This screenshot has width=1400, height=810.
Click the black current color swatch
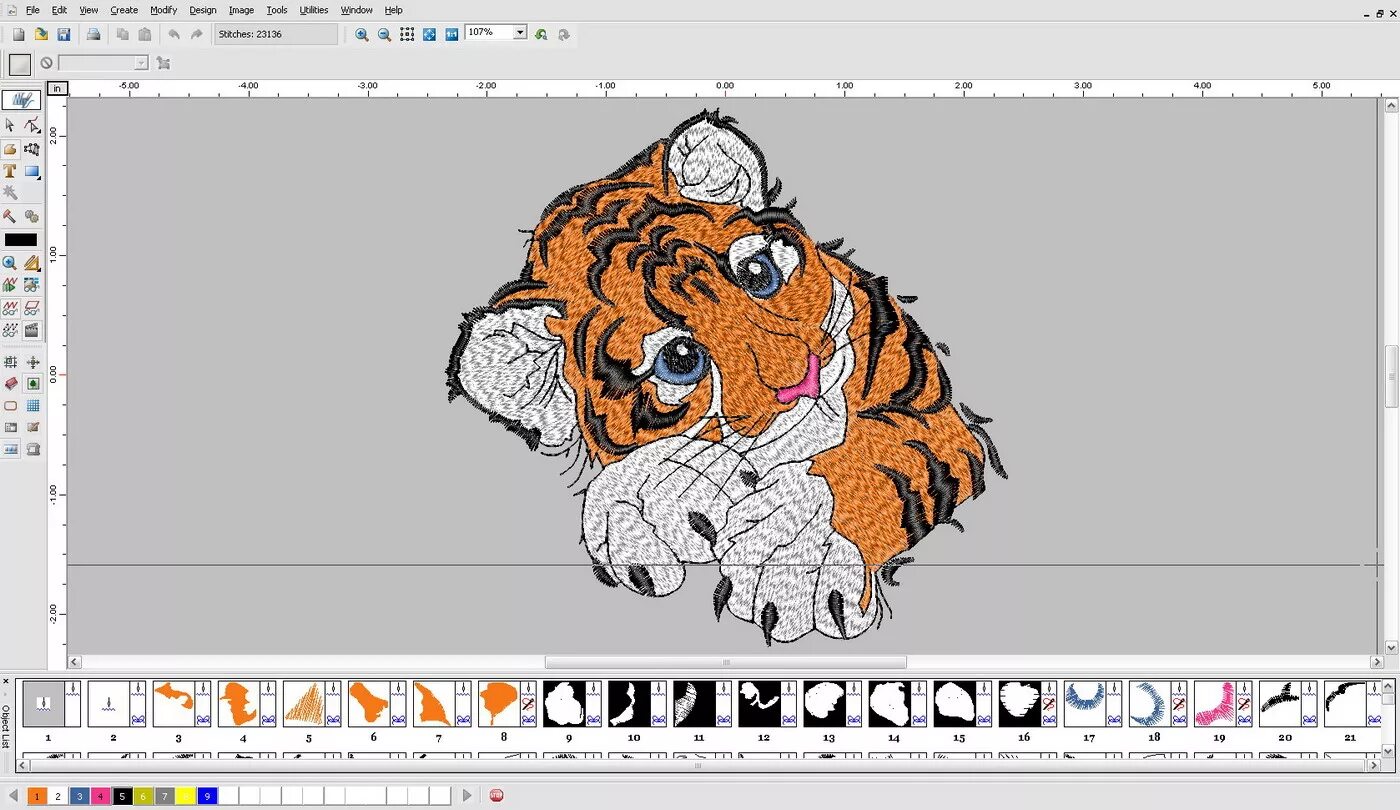21,240
